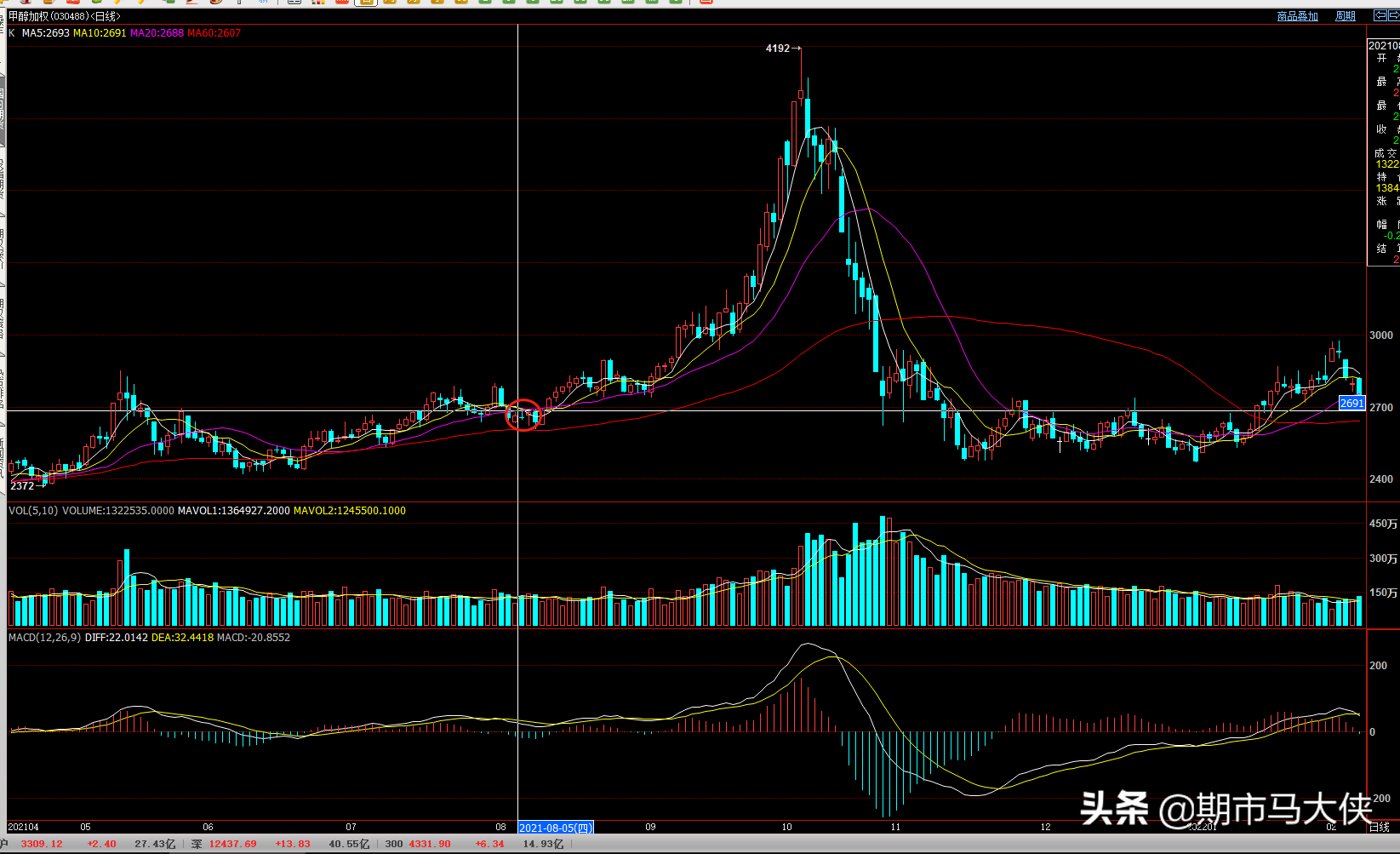Screen dimensions: 1400x854
Task: Click the +2.40 change in status bar
Action: (101, 844)
